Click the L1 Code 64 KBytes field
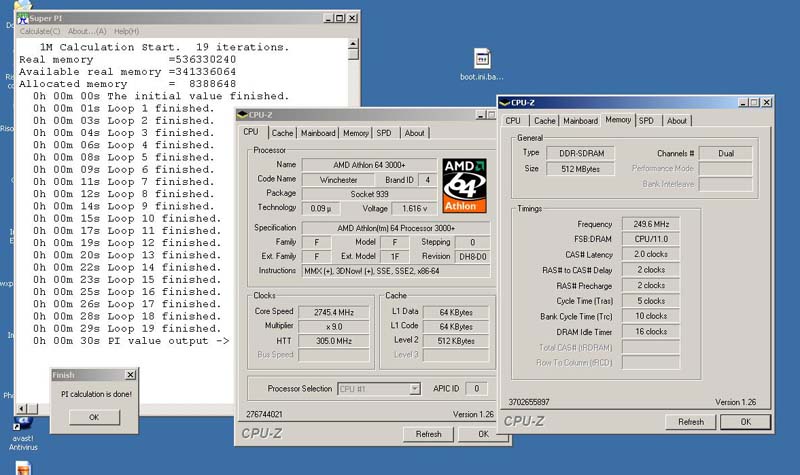This screenshot has width=800, height=475. [x=456, y=327]
